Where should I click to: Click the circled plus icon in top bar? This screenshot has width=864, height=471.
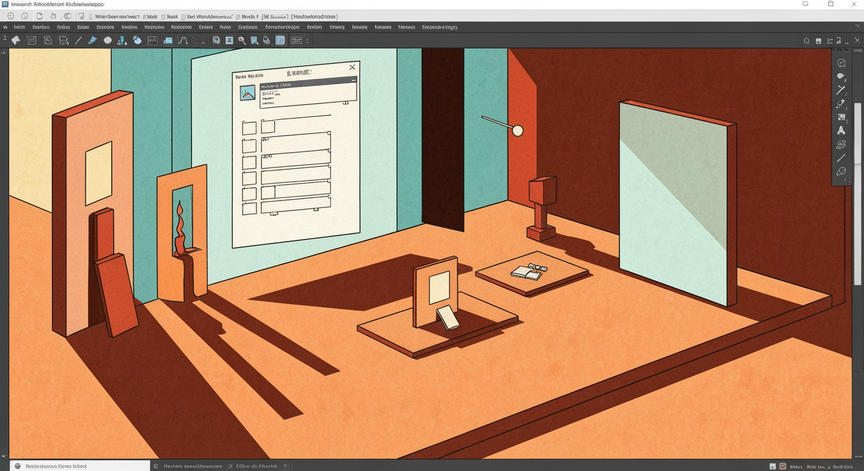(10, 16)
